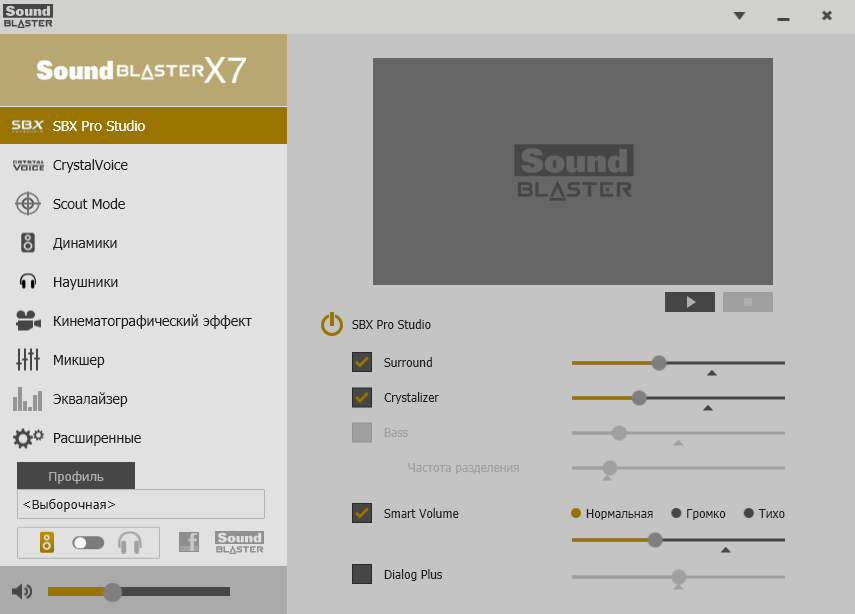Click the Dialog Plus slider handle

coord(679,576)
